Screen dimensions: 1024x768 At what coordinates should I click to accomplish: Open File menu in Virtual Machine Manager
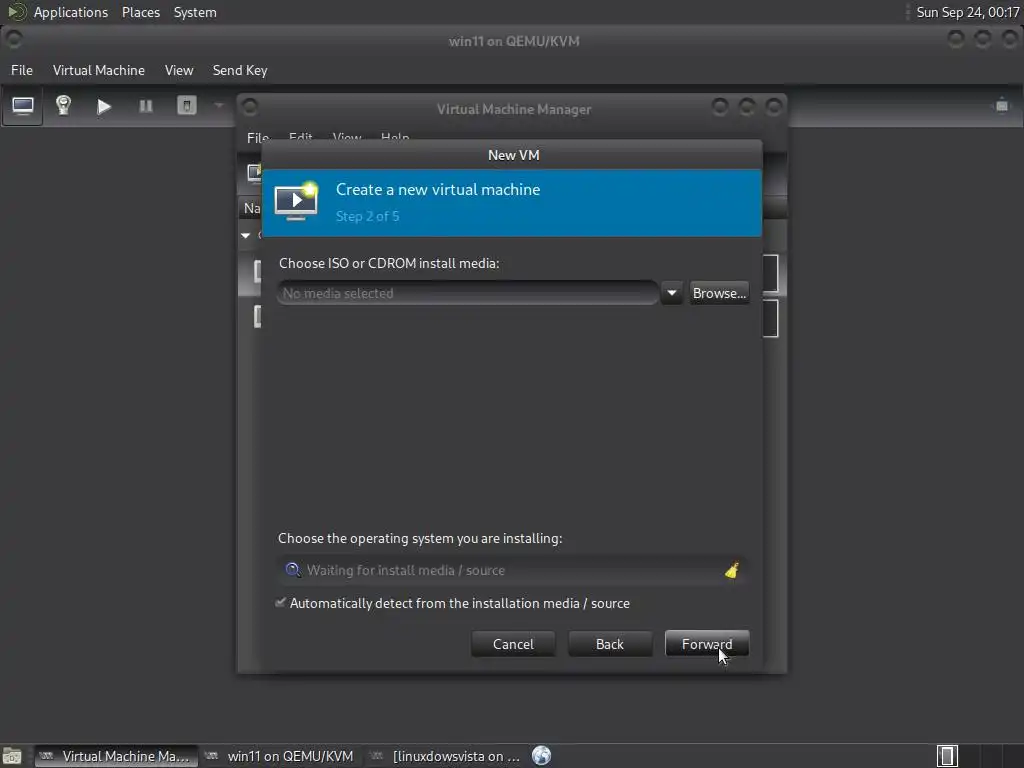pyautogui.click(x=258, y=137)
